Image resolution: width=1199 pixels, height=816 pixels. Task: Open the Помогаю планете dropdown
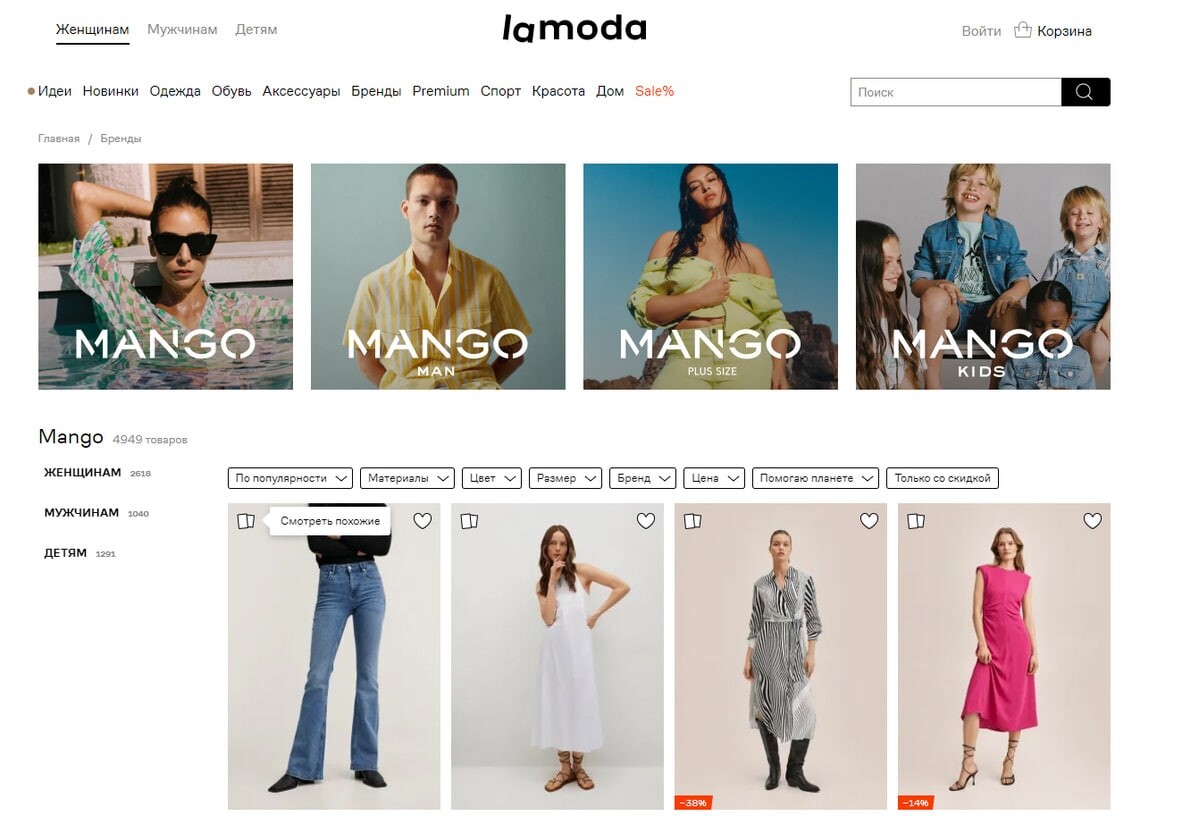click(x=815, y=478)
